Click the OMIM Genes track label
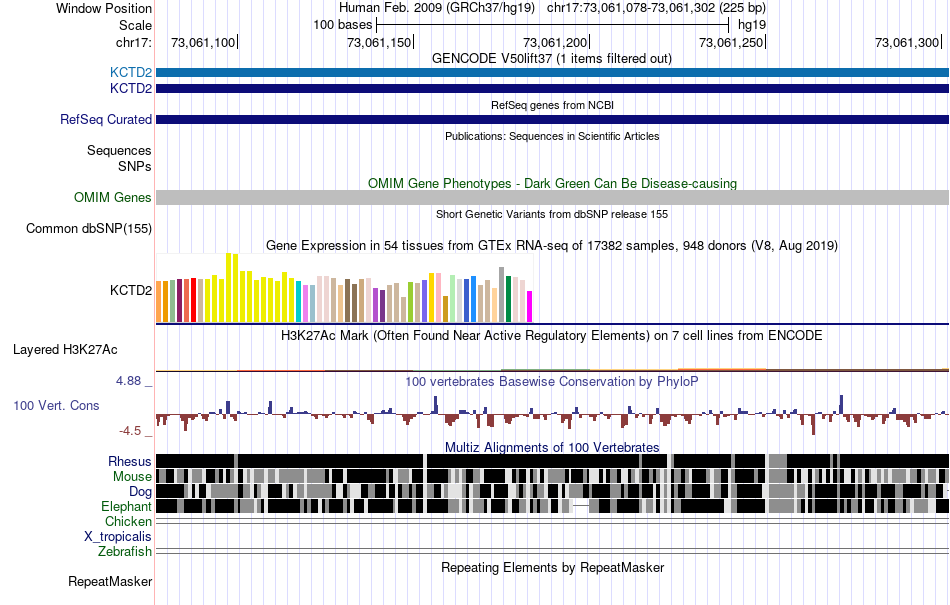The image size is (950, 605). 113,197
